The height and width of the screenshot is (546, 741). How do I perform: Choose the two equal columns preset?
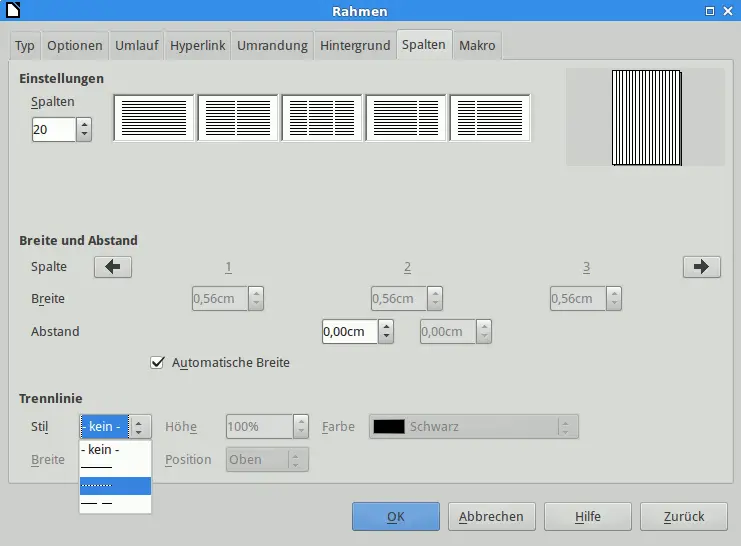[238, 118]
